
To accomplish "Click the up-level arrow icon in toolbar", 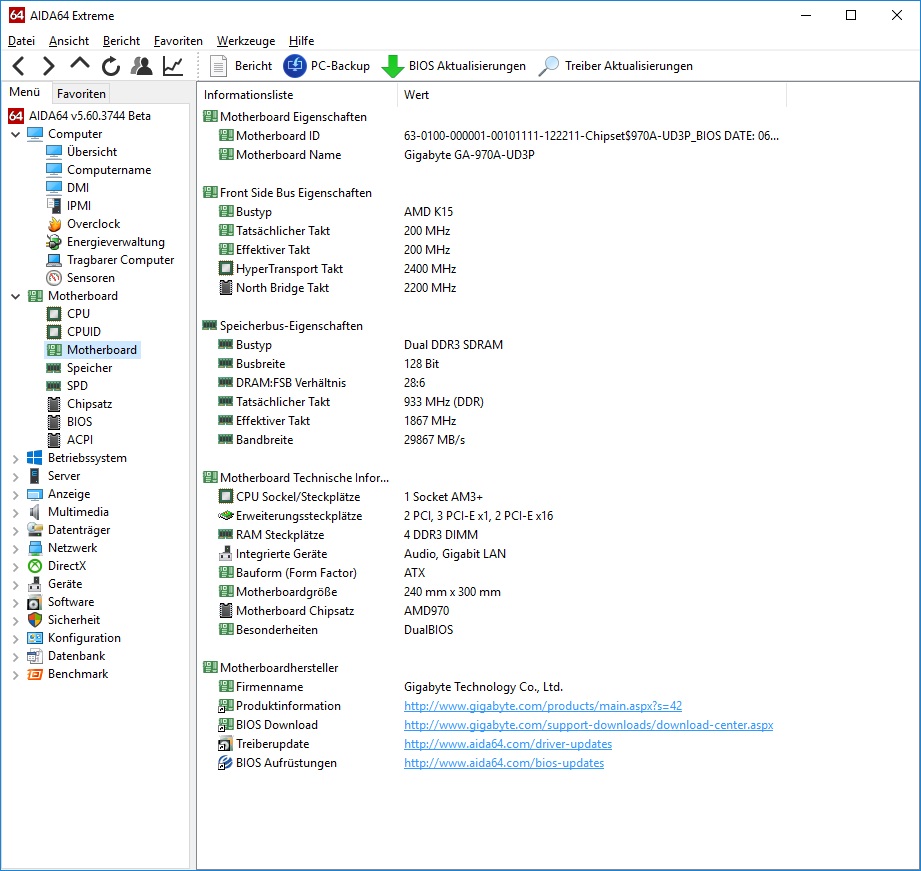I will (80, 64).
